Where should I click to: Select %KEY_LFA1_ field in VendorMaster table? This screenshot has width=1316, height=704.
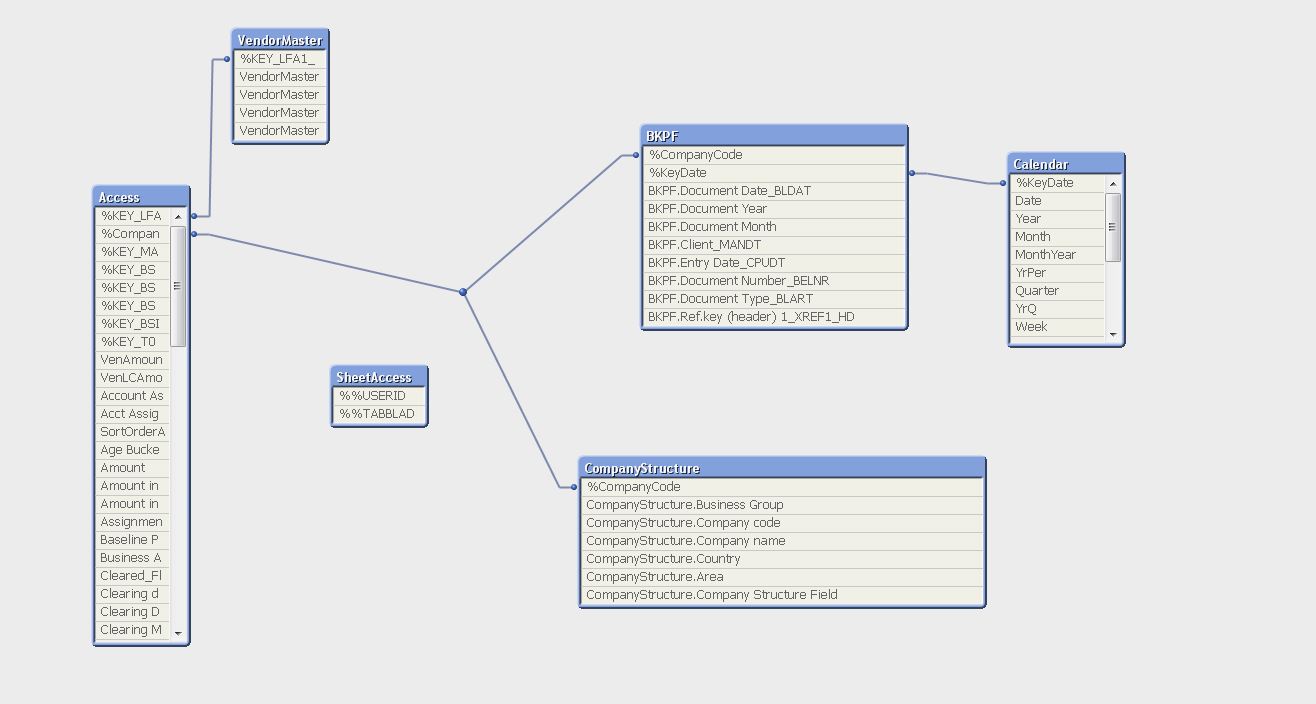coord(280,59)
